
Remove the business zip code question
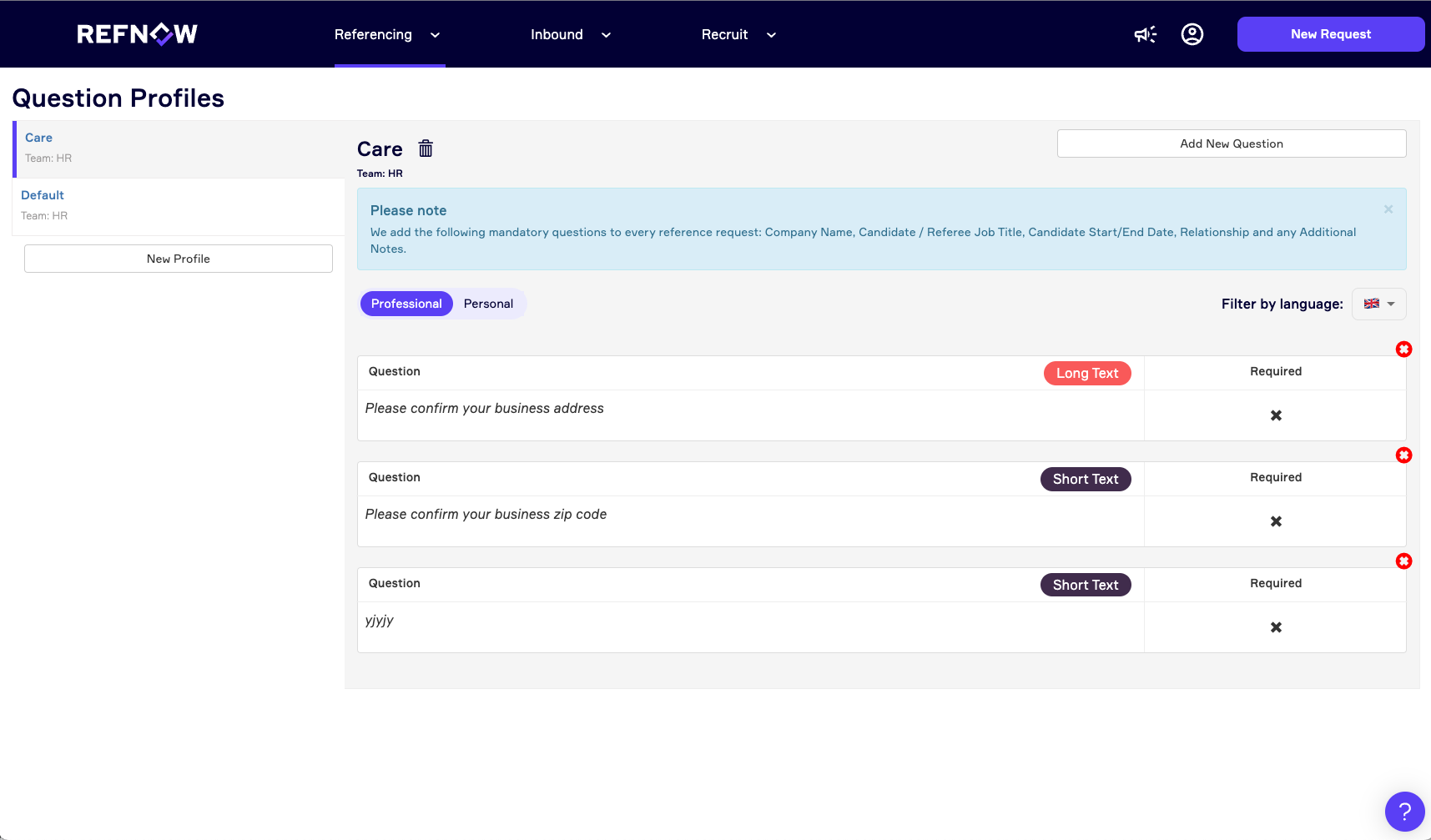click(x=1403, y=455)
